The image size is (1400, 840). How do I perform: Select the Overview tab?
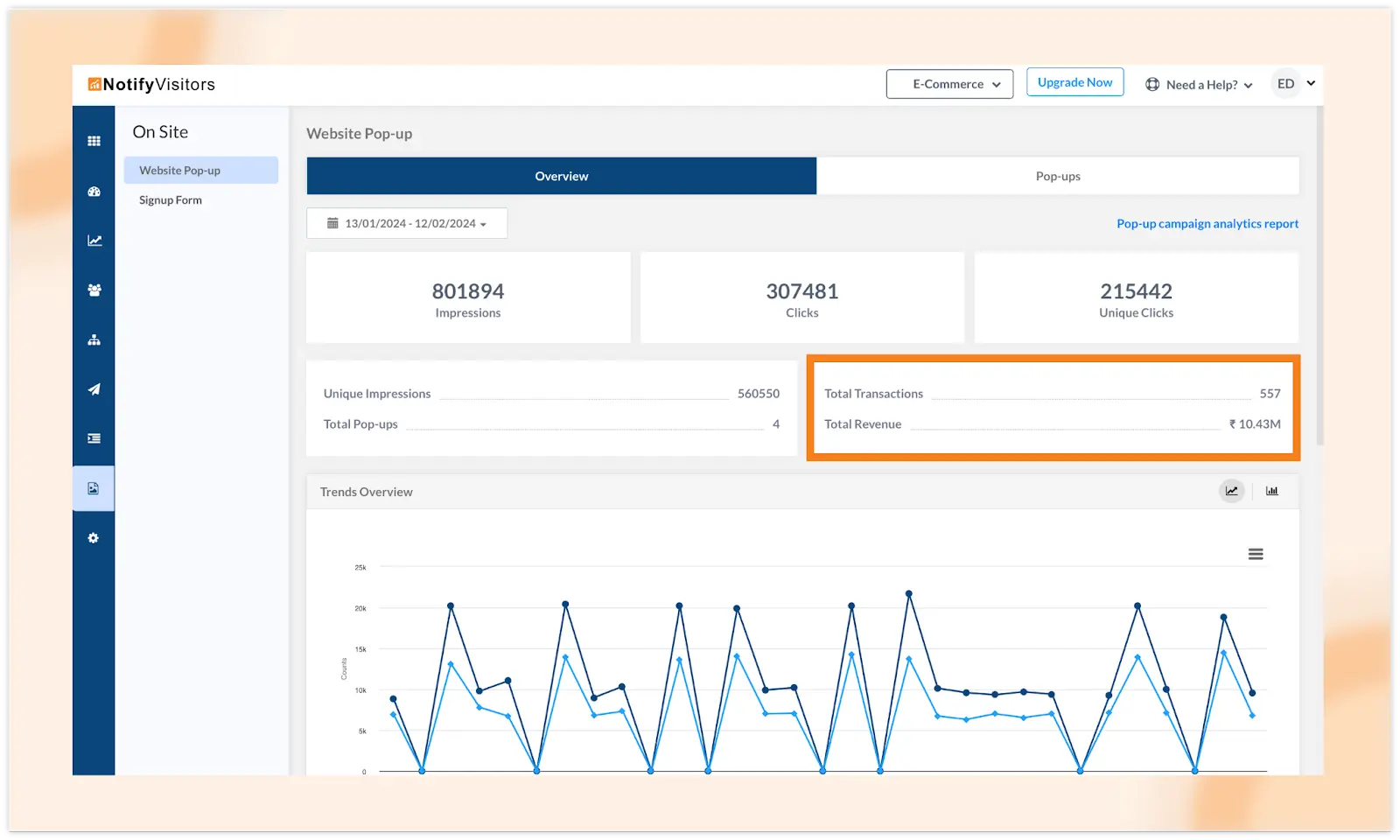(561, 176)
